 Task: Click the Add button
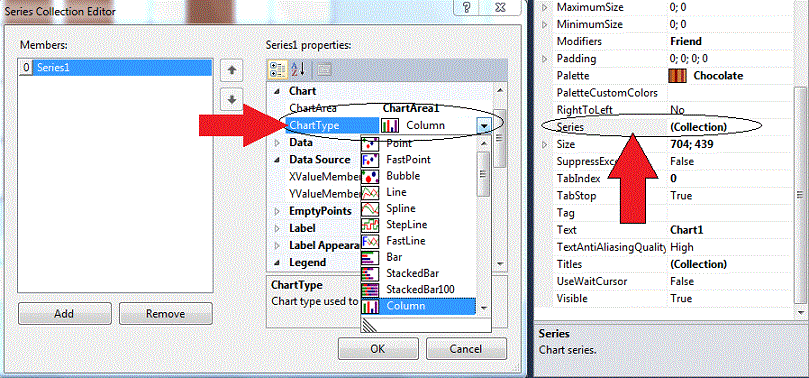click(64, 314)
